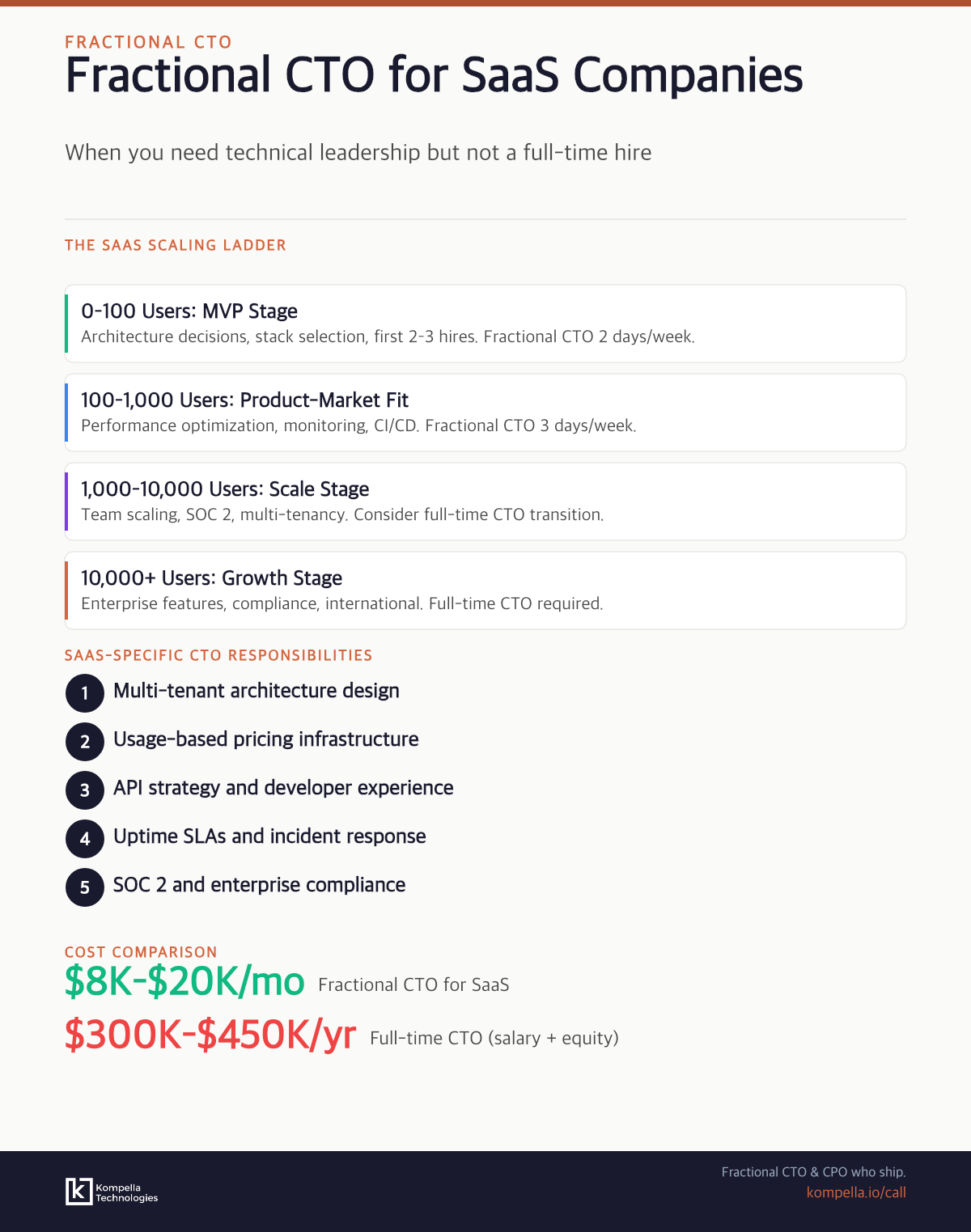Click the Fractional CTO for SaaS Companies title
Image resolution: width=971 pixels, height=1232 pixels.
coord(434,75)
